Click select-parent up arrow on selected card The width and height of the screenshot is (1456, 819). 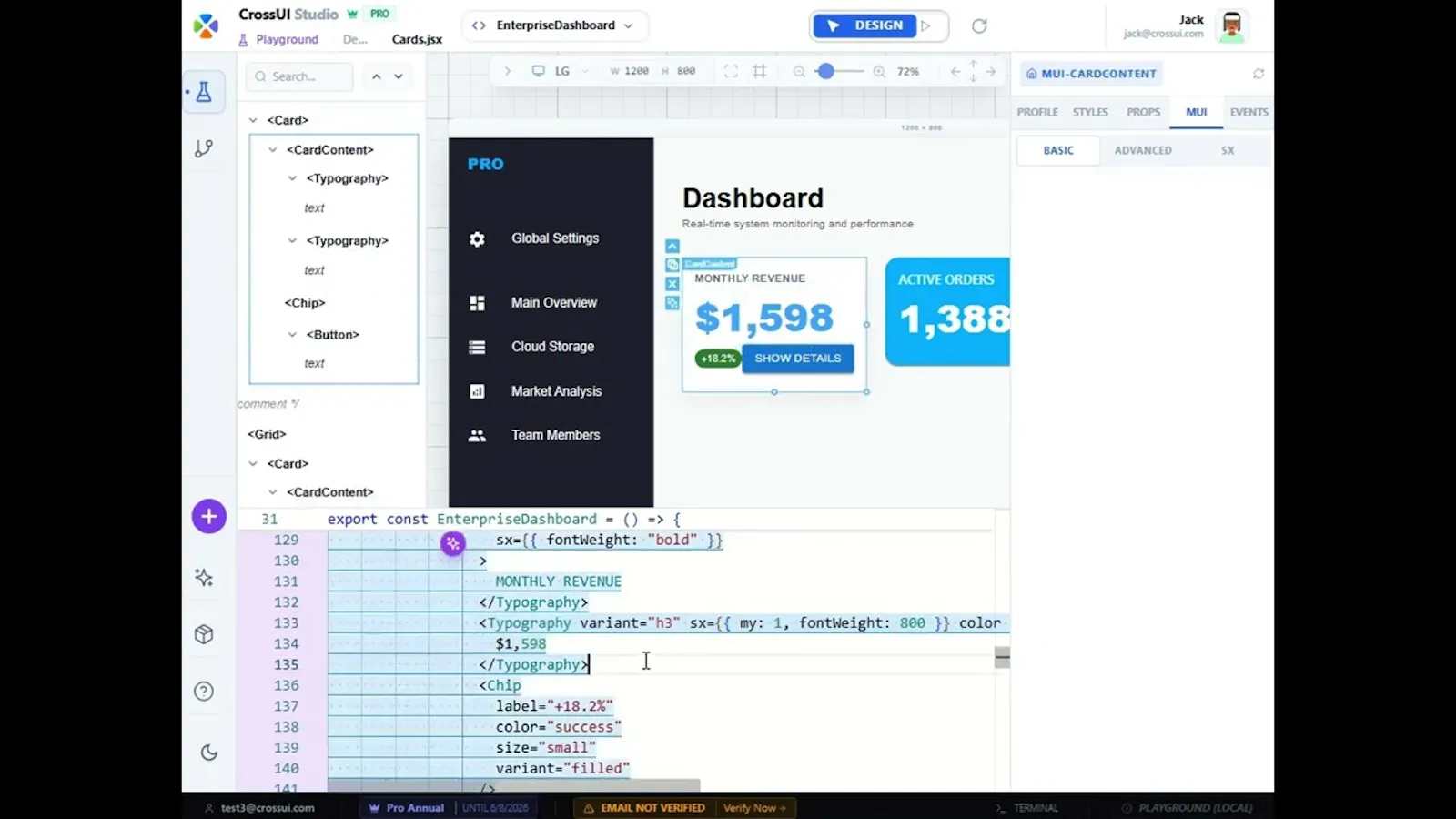(672, 246)
